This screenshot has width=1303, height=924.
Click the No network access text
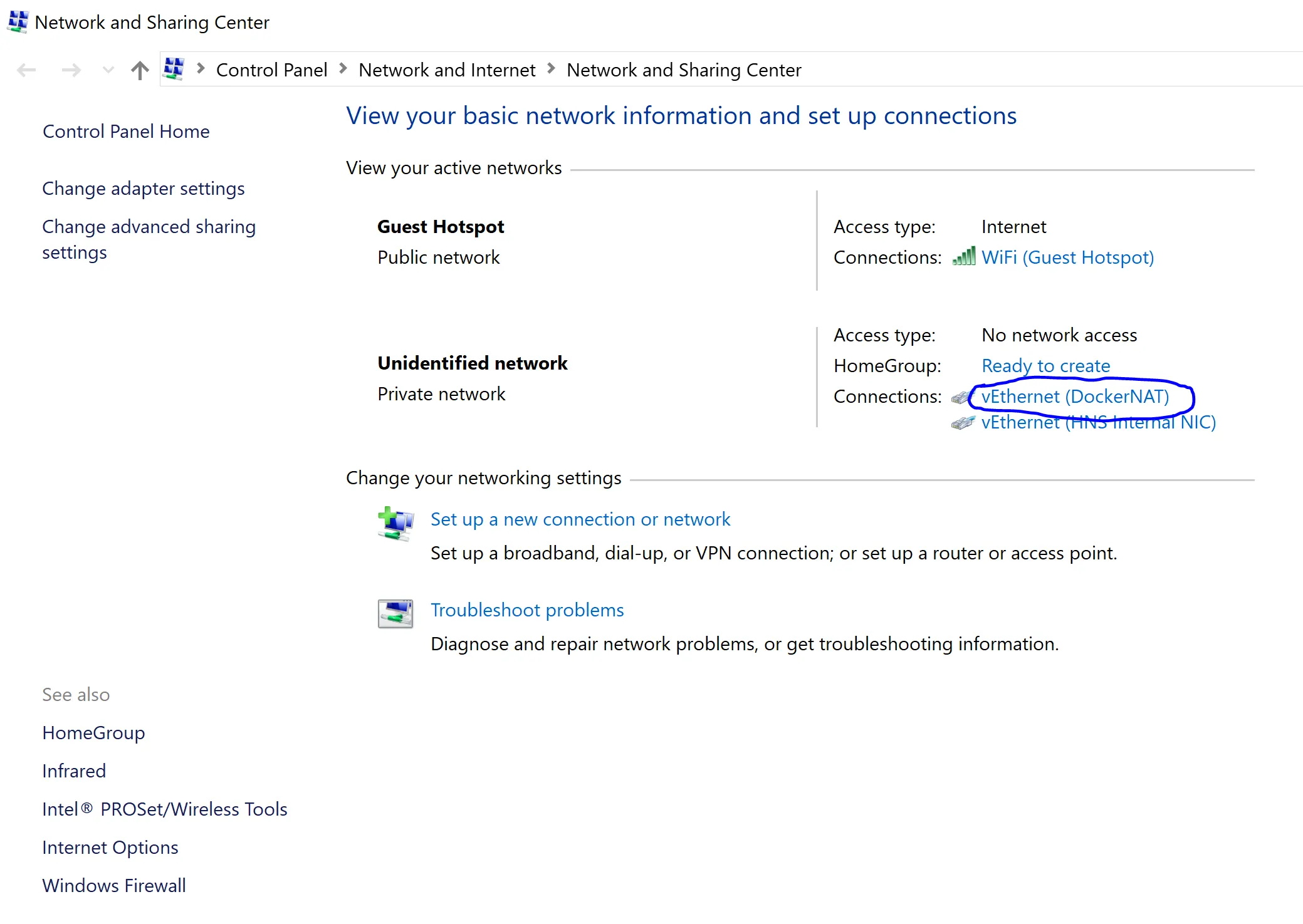pos(1059,335)
